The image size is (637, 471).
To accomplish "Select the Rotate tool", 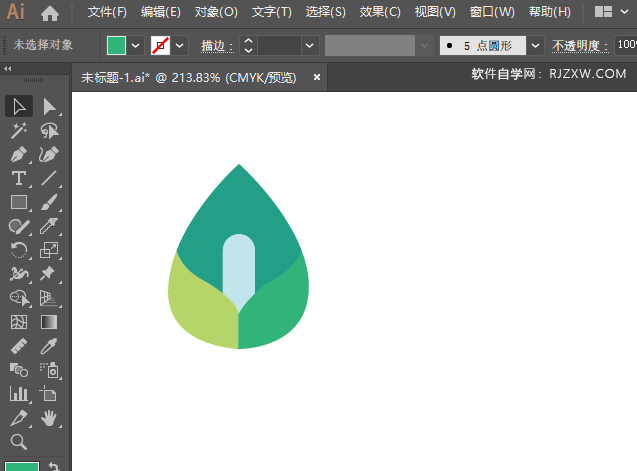I will [x=19, y=250].
